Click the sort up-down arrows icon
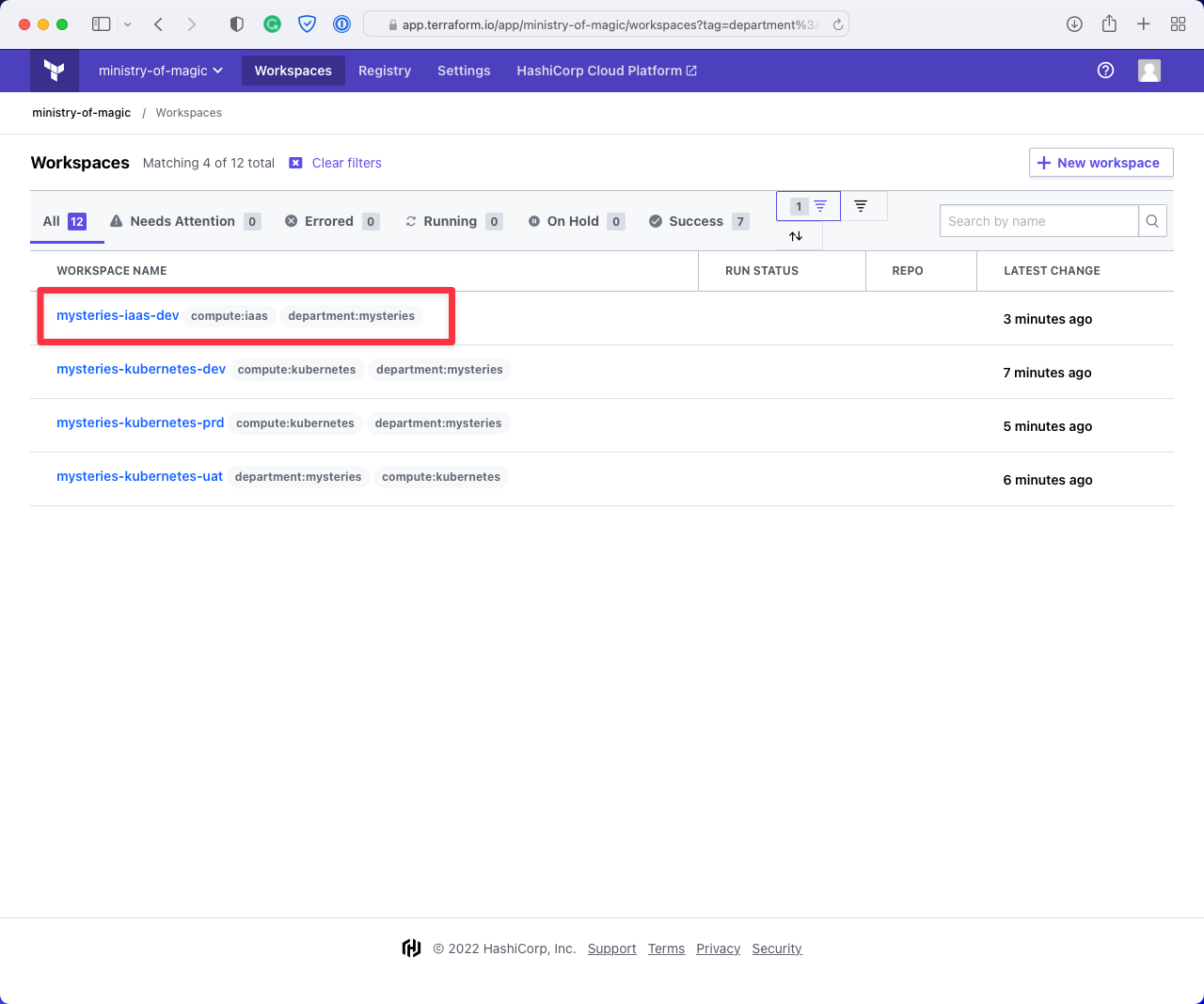Image resolution: width=1204 pixels, height=1004 pixels. coord(796,236)
